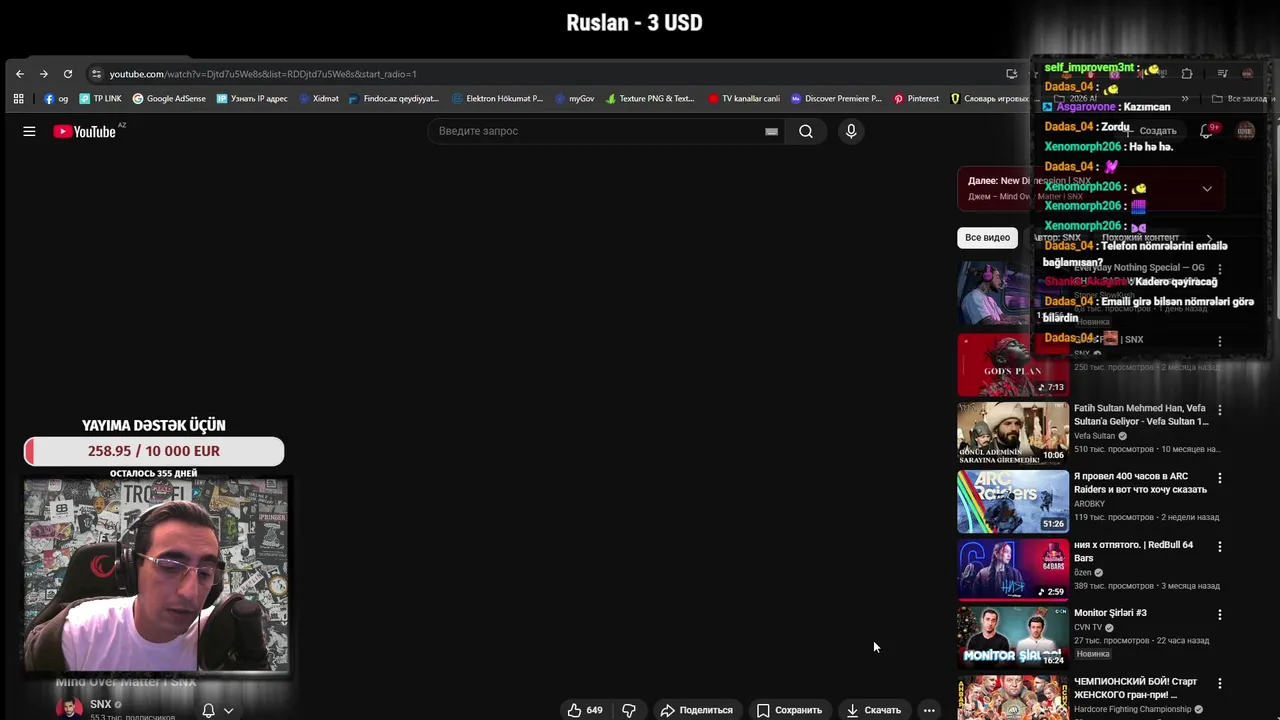Open options for ARC Raiders video
Viewport: 1280px width, 720px height.
click(x=1219, y=478)
